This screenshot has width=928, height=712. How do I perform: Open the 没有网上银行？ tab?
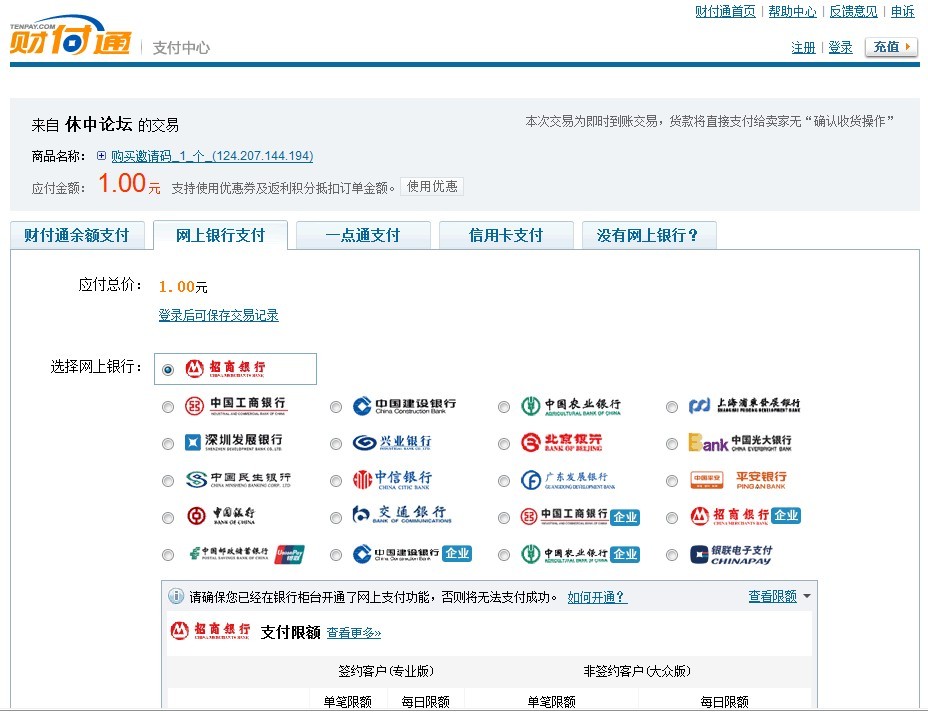[649, 236]
